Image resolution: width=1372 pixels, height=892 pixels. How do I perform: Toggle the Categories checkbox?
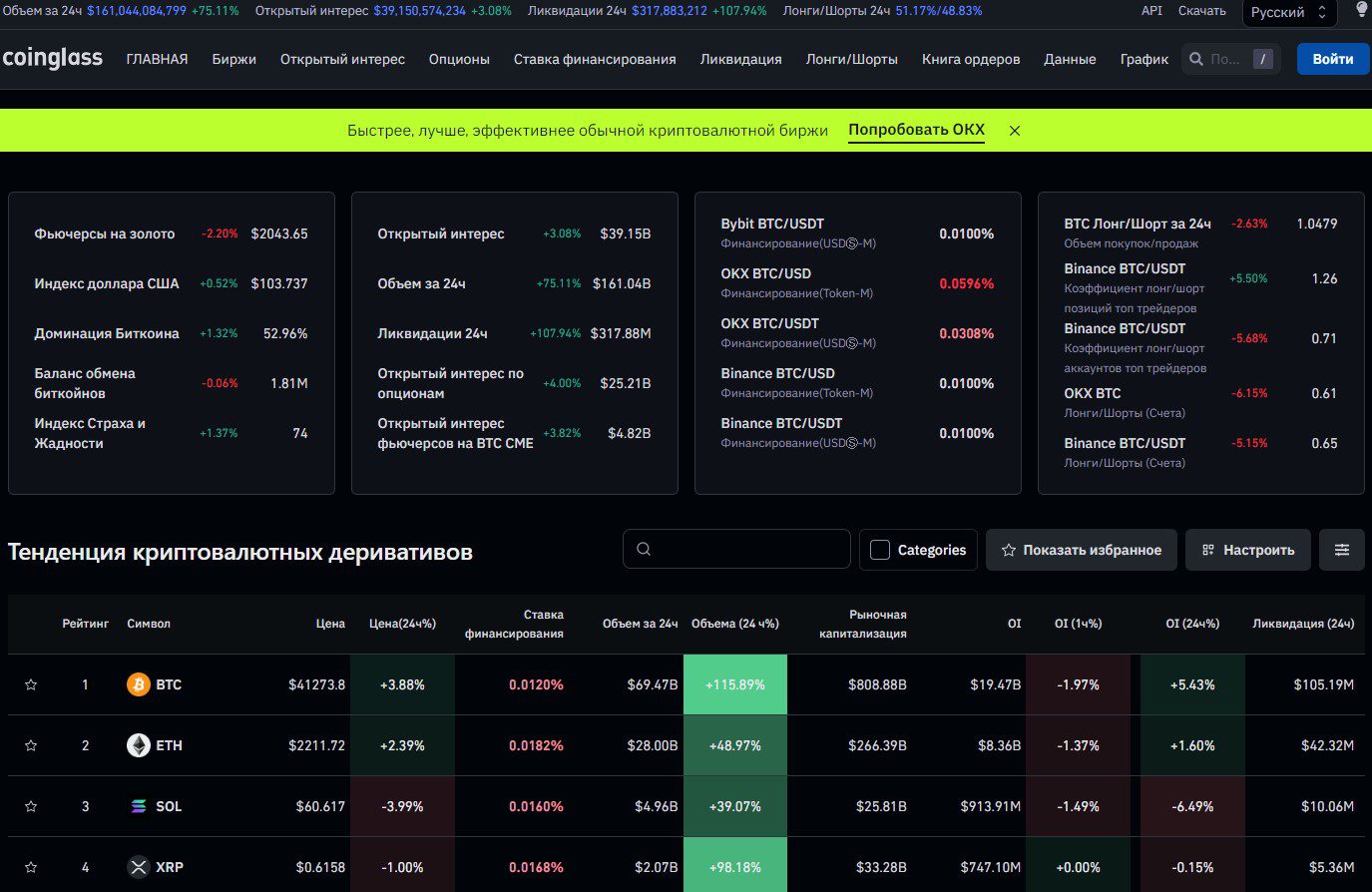pos(880,550)
